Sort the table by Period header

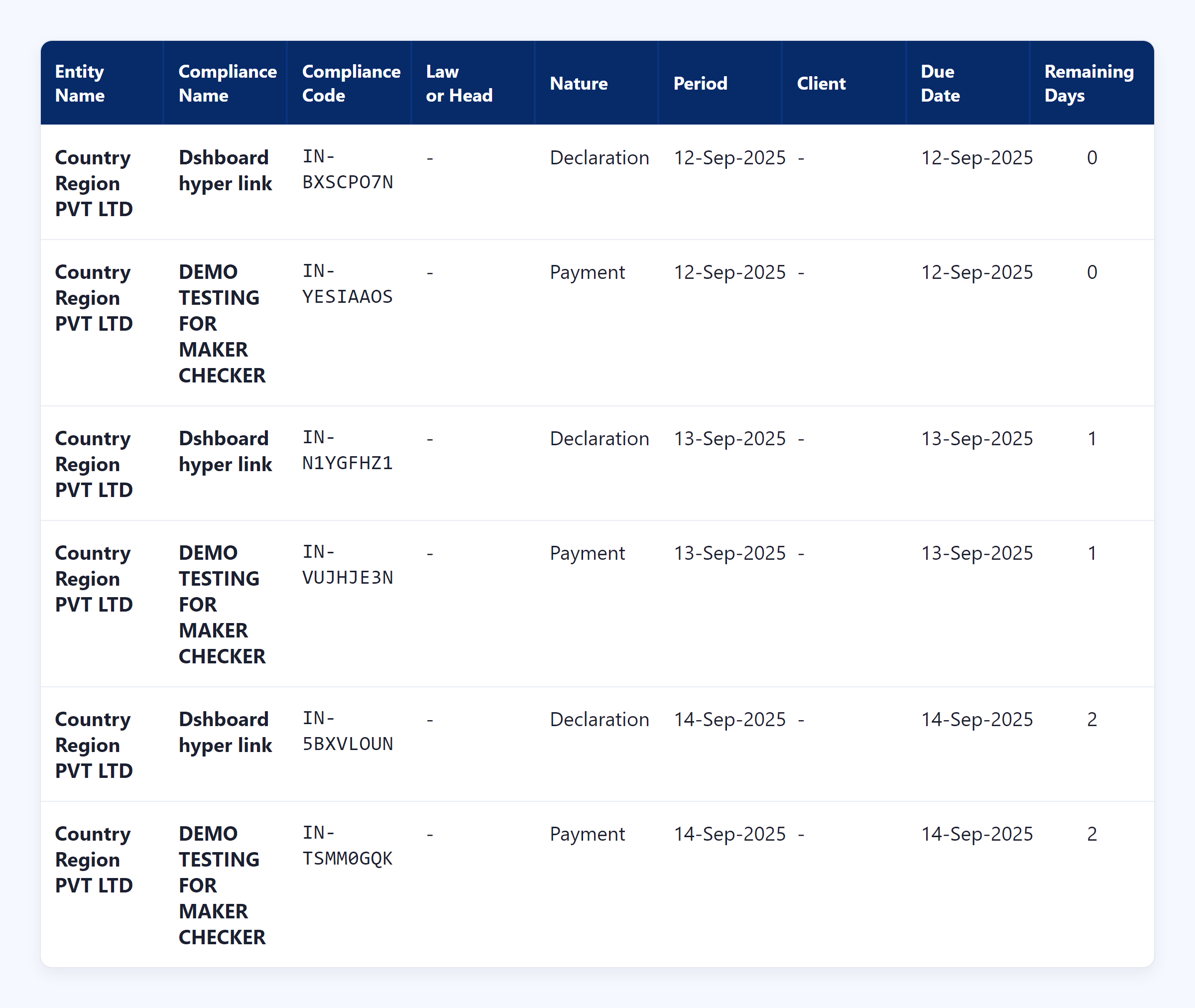pos(701,84)
